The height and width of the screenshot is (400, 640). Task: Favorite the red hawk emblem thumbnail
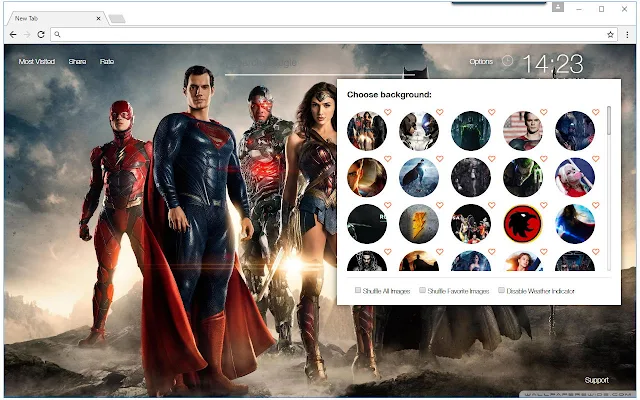pyautogui.click(x=544, y=205)
